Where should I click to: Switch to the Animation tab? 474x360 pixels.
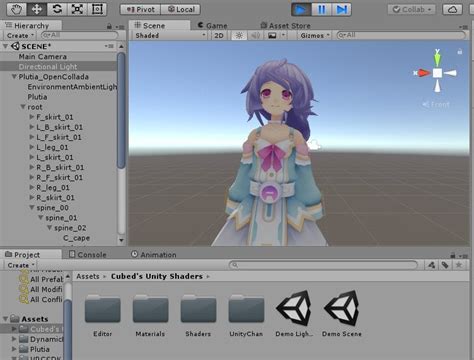154,255
